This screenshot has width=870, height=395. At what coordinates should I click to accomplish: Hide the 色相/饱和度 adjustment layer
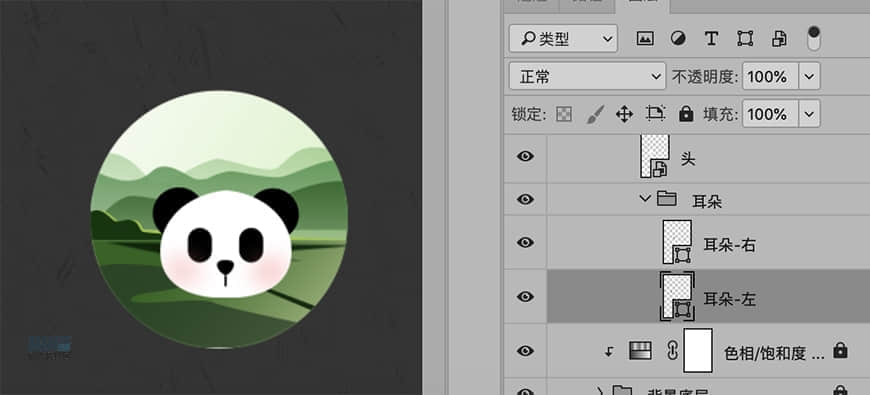point(525,351)
